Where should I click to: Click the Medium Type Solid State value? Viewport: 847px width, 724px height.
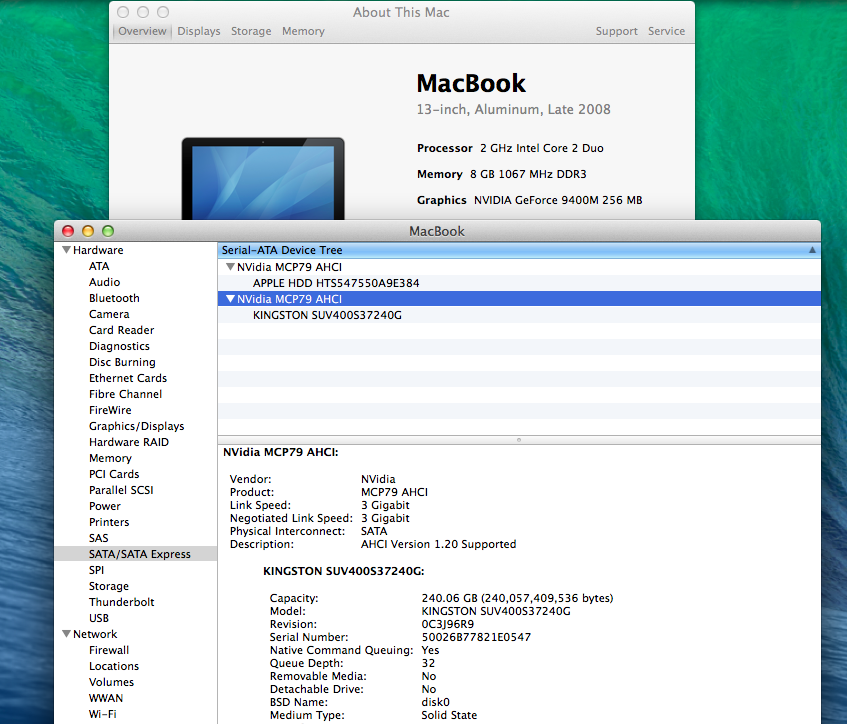pos(449,715)
